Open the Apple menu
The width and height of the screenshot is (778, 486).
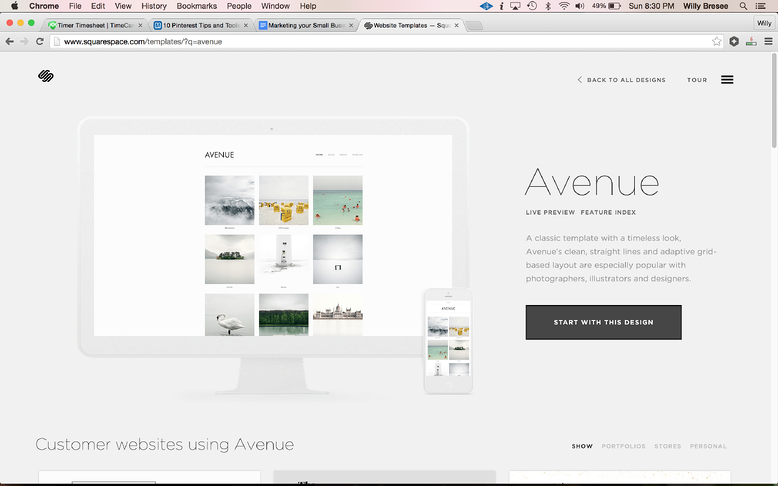point(14,6)
